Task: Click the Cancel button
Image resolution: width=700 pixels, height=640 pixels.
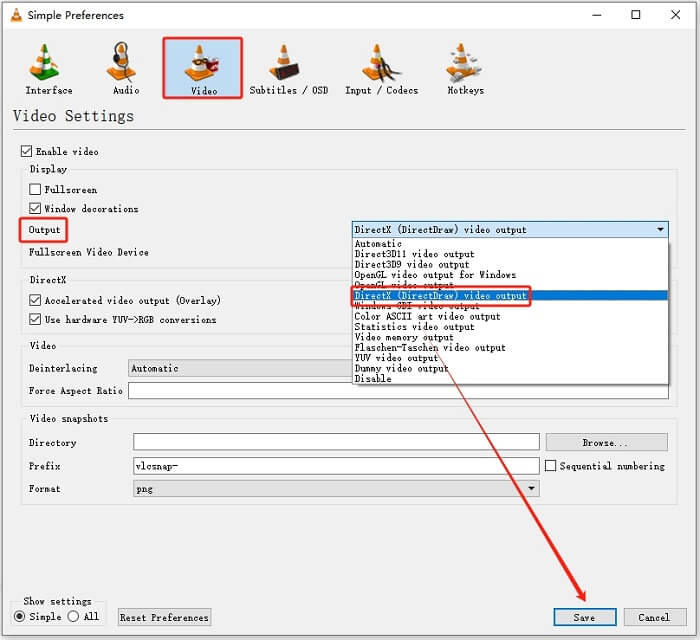Action: [x=654, y=617]
